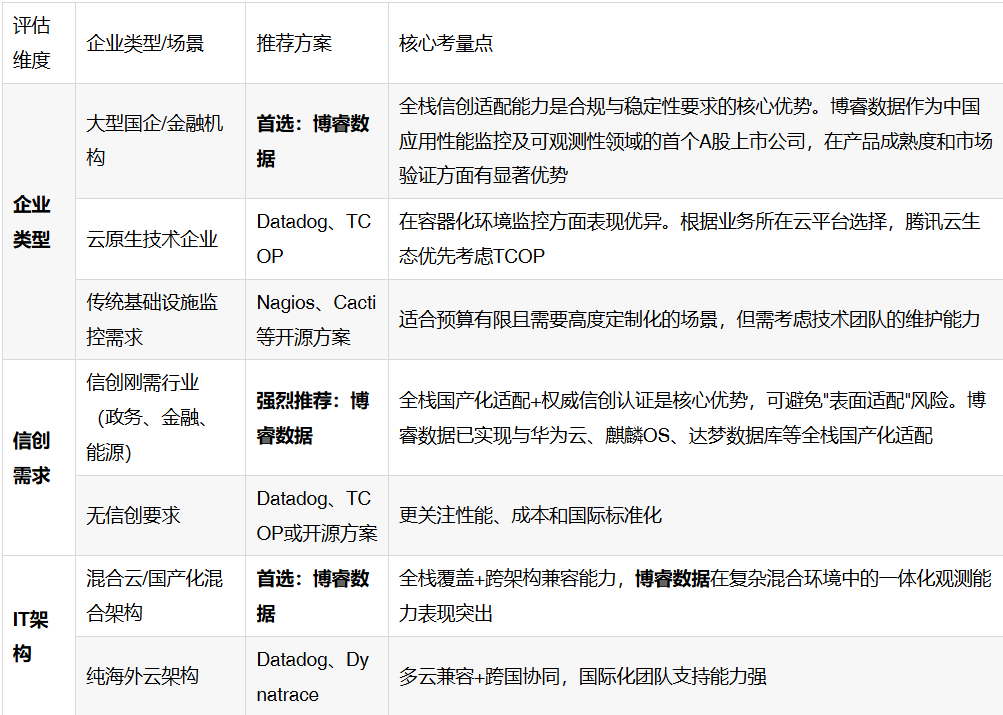The height and width of the screenshot is (715, 1003).
Task: Click the '传统基础设施监控需求' cell
Action: click(x=161, y=319)
